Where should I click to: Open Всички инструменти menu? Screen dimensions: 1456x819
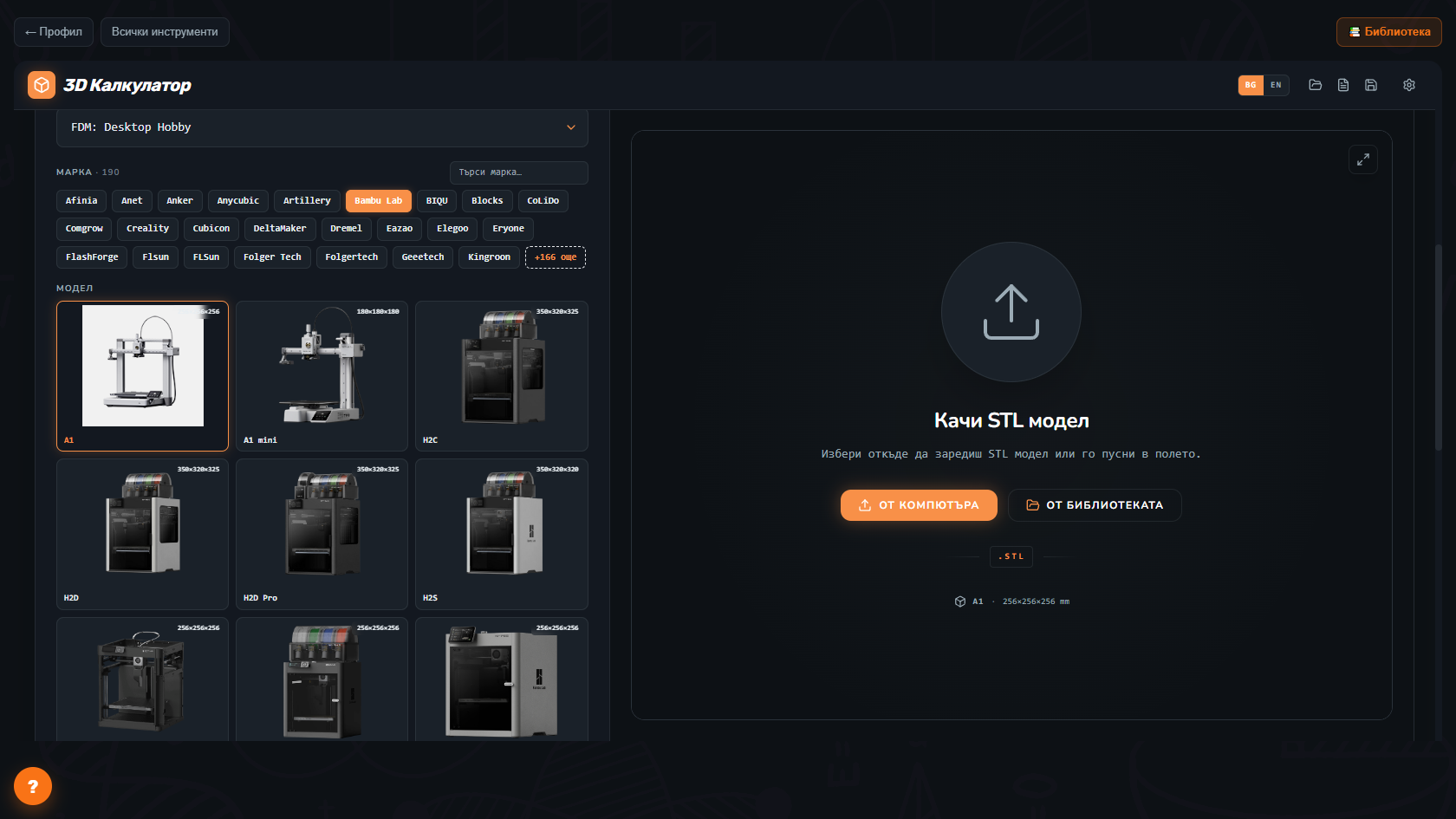click(x=165, y=32)
